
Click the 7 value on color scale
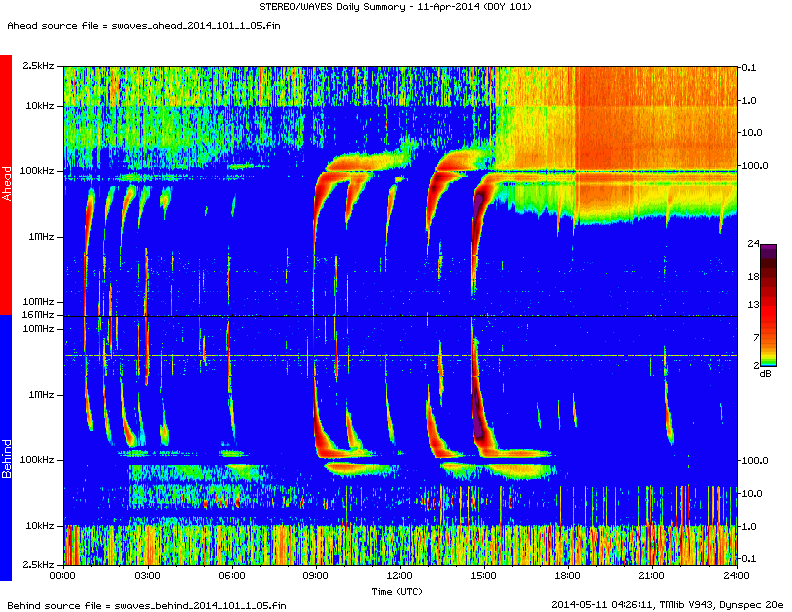point(756,337)
